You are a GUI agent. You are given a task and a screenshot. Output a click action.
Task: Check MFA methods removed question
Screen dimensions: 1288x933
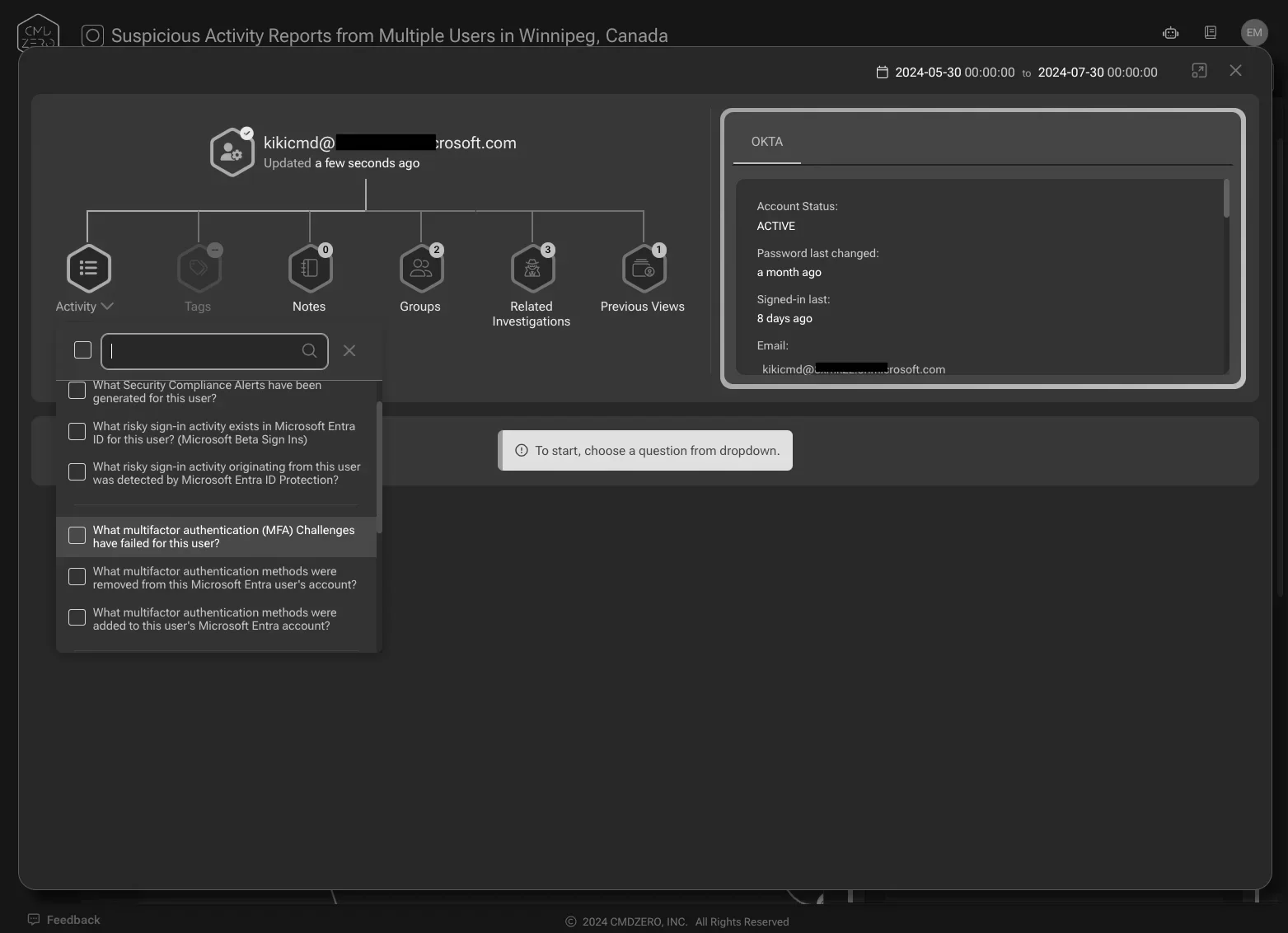click(x=77, y=577)
